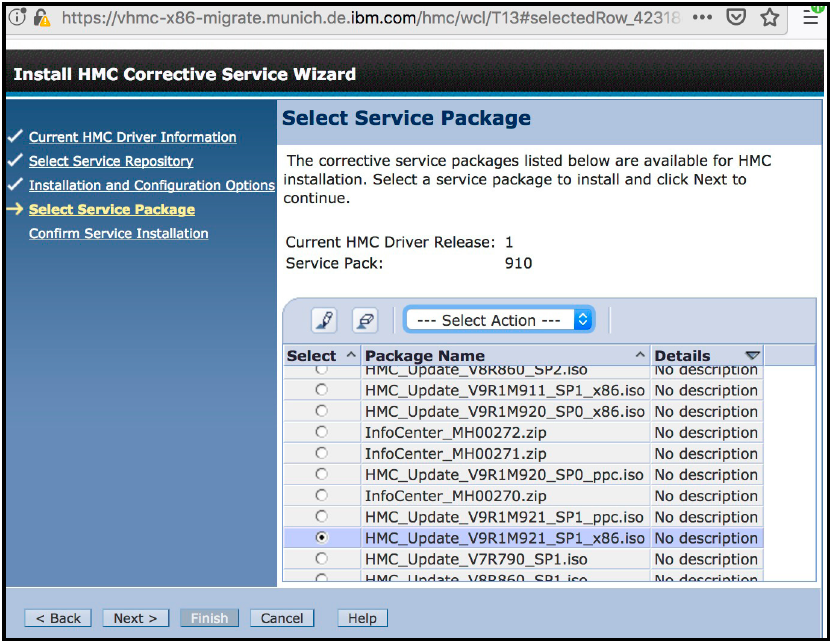This screenshot has height=643, width=833.
Task: Open the page actions three-dot menu
Action: [x=702, y=18]
